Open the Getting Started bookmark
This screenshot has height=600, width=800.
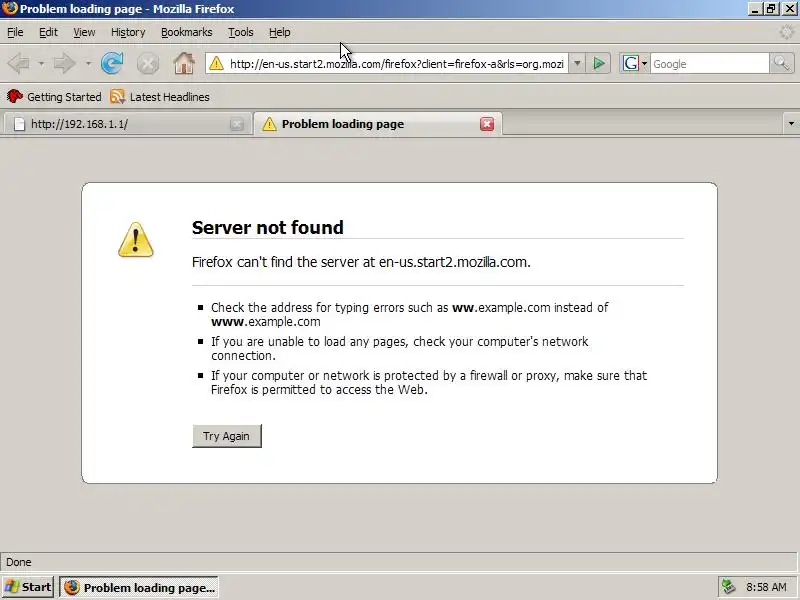coord(54,96)
